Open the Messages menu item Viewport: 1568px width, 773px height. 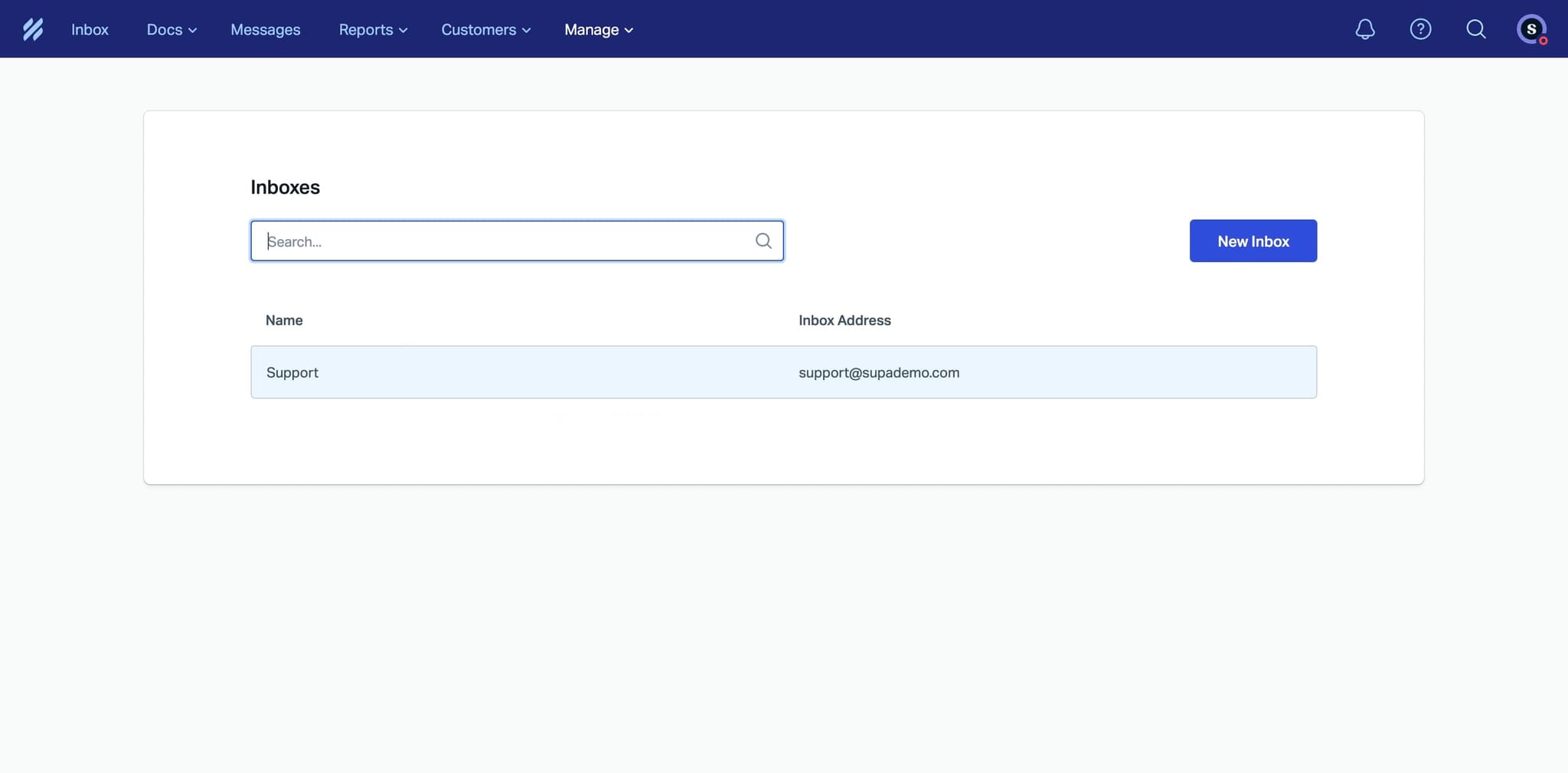[265, 29]
